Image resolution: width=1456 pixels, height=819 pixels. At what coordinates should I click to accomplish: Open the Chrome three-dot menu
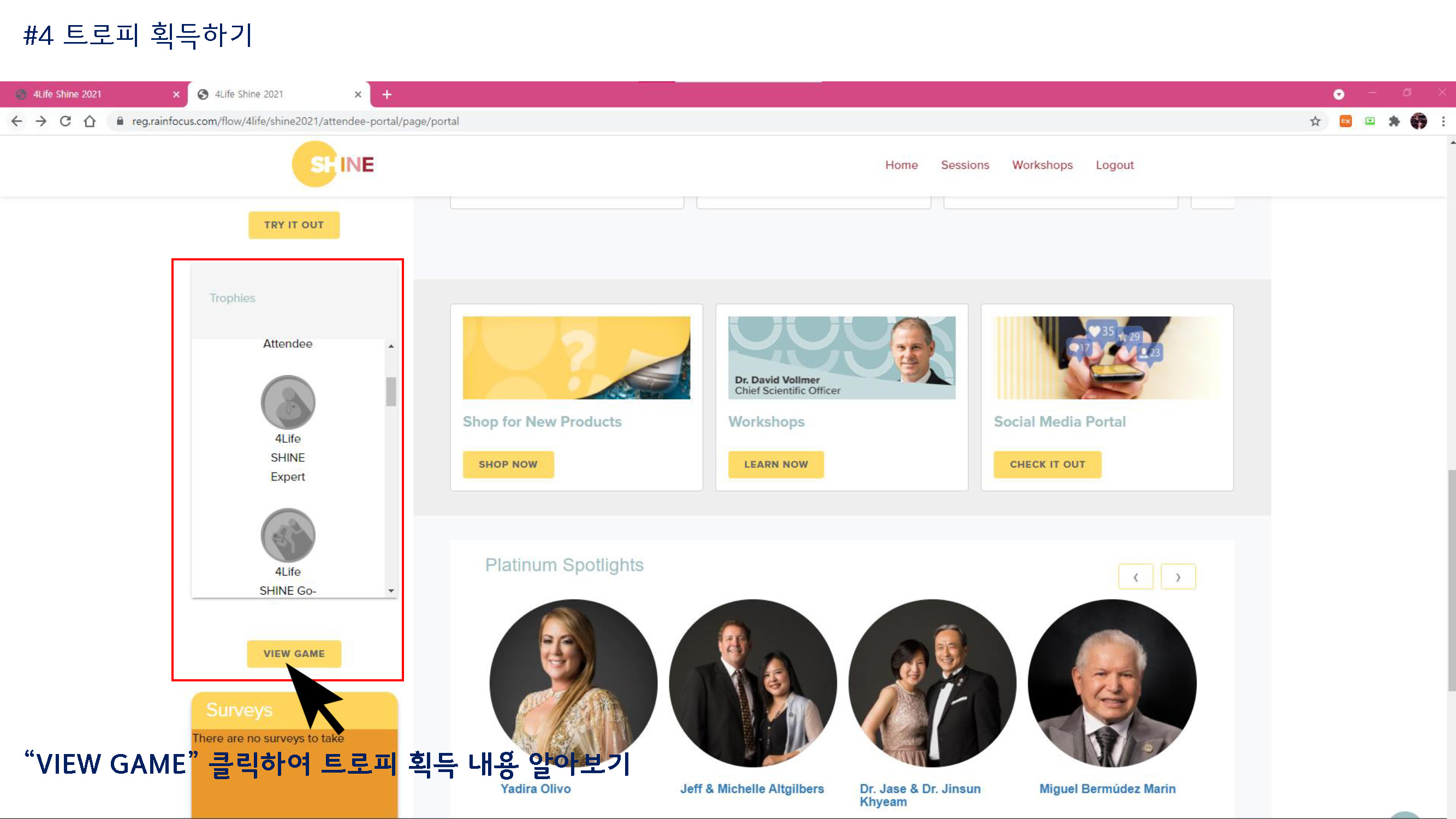(1443, 121)
